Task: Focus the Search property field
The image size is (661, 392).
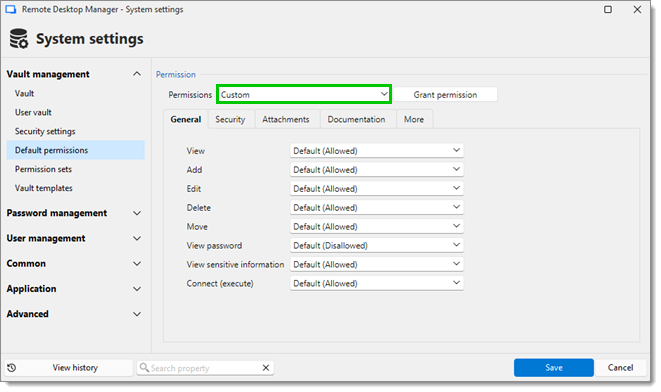Action: pyautogui.click(x=205, y=368)
